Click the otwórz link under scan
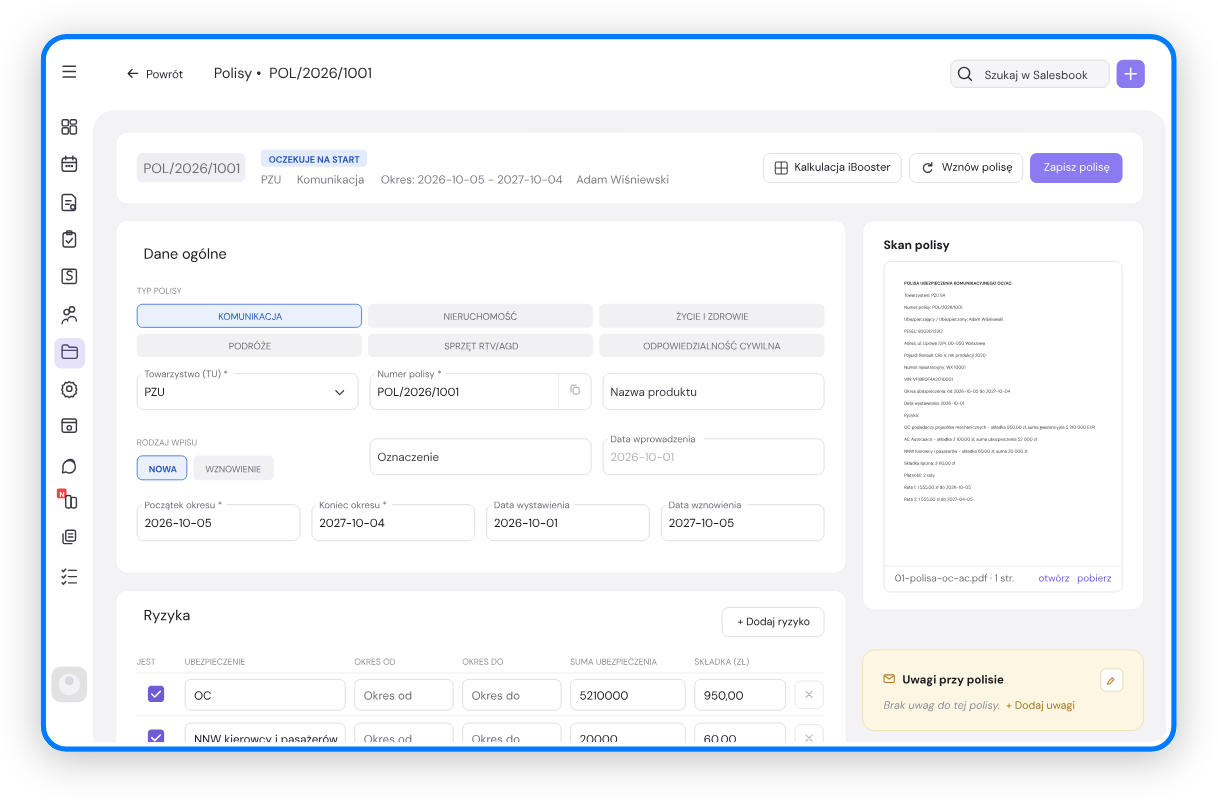 click(x=1054, y=578)
